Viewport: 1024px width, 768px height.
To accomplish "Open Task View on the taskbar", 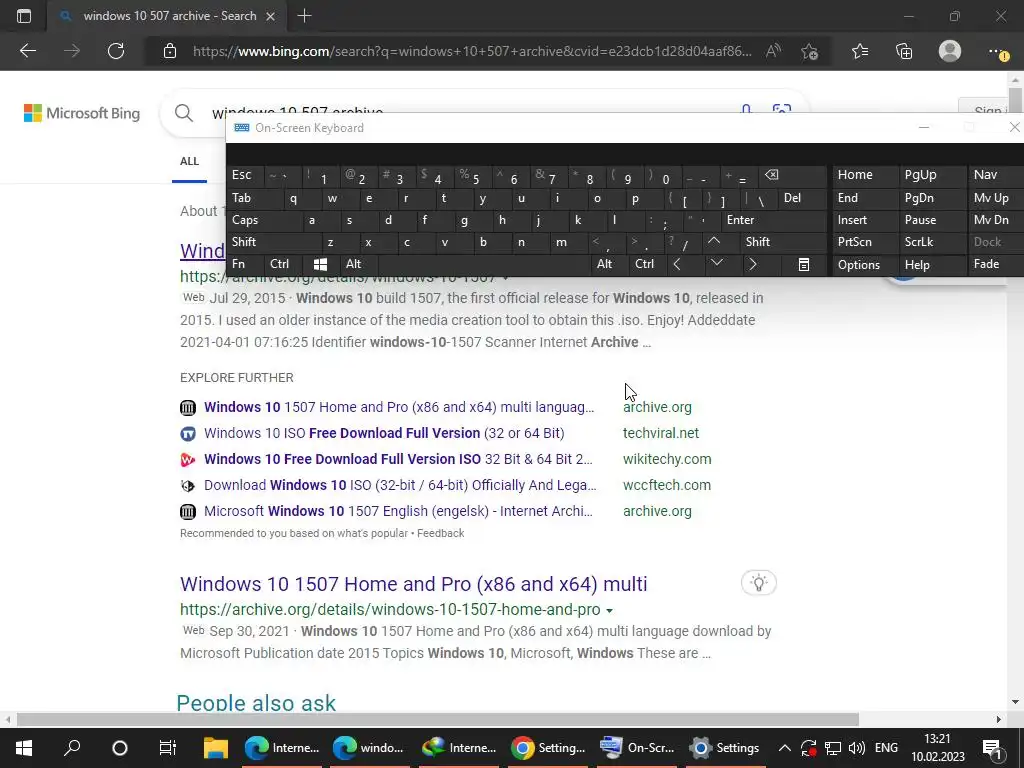I will [x=167, y=748].
